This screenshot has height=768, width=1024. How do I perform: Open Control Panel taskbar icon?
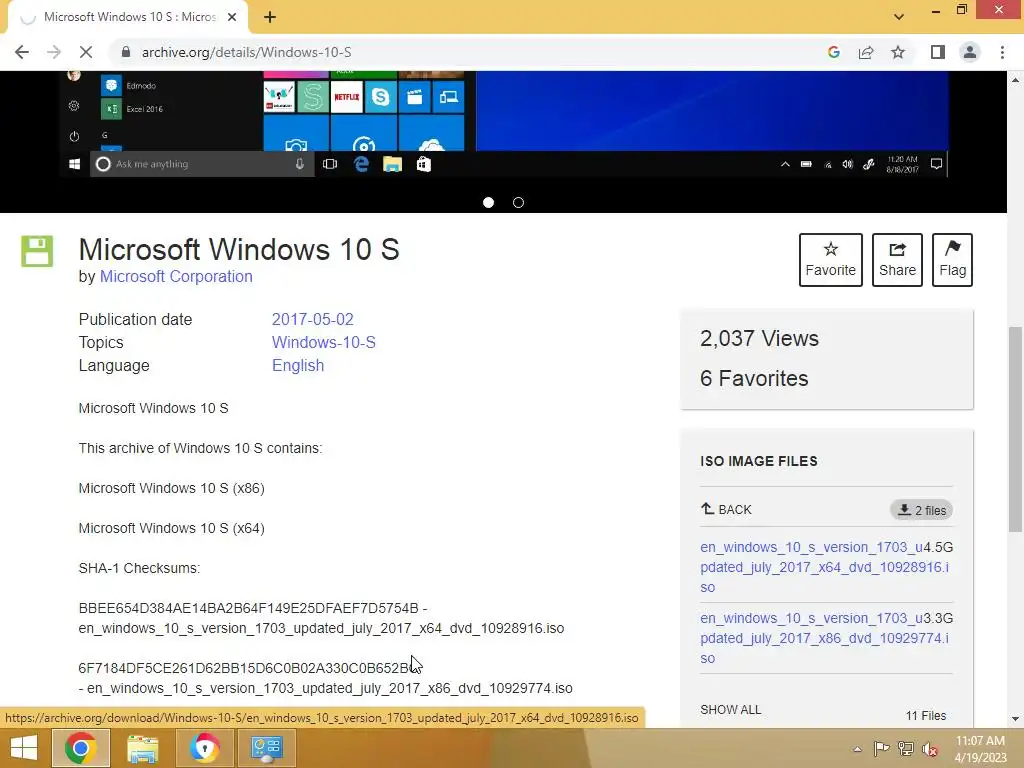coord(266,748)
